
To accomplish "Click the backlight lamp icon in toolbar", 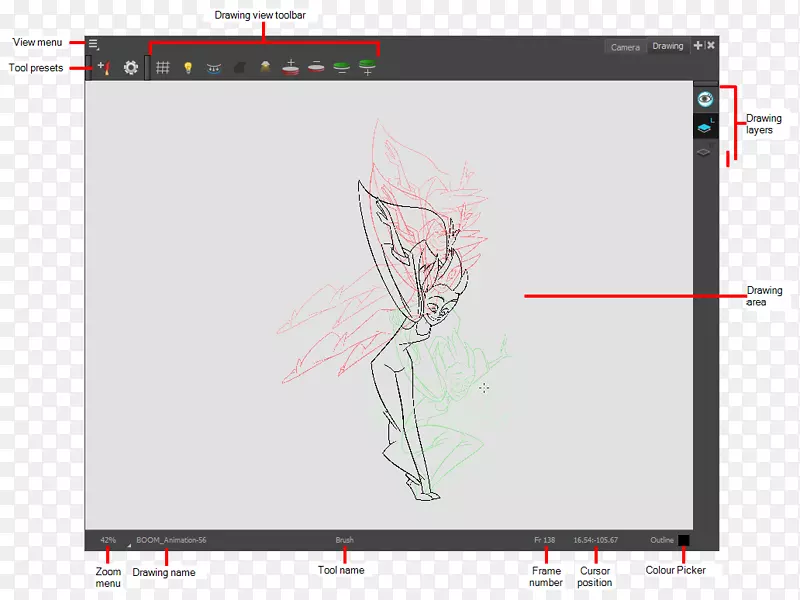I will click(266, 68).
